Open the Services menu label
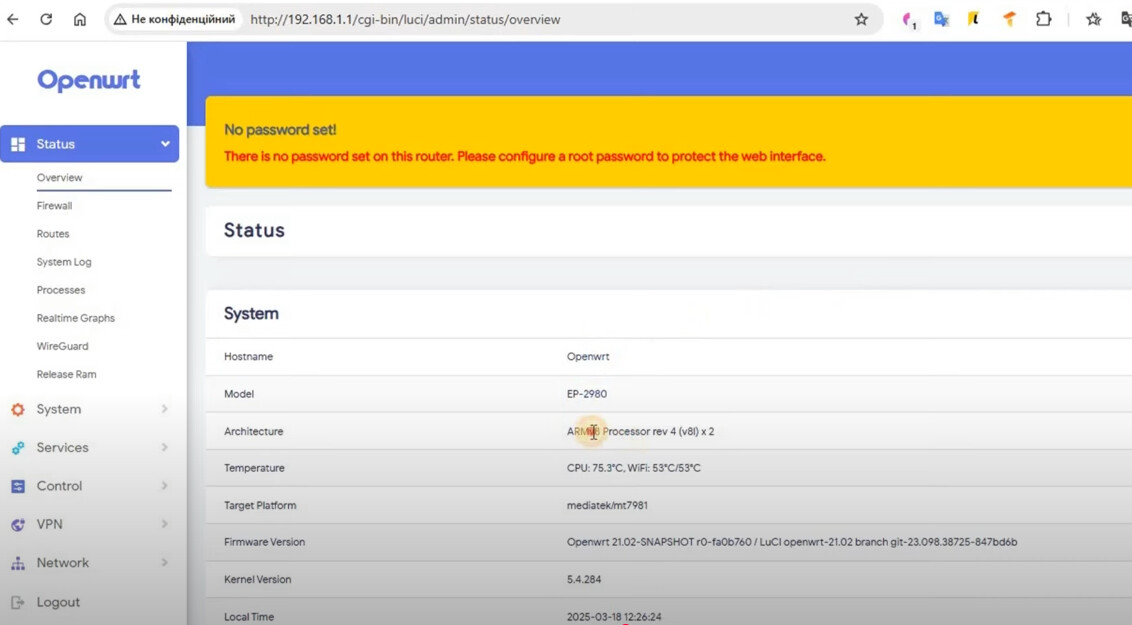 (62, 447)
